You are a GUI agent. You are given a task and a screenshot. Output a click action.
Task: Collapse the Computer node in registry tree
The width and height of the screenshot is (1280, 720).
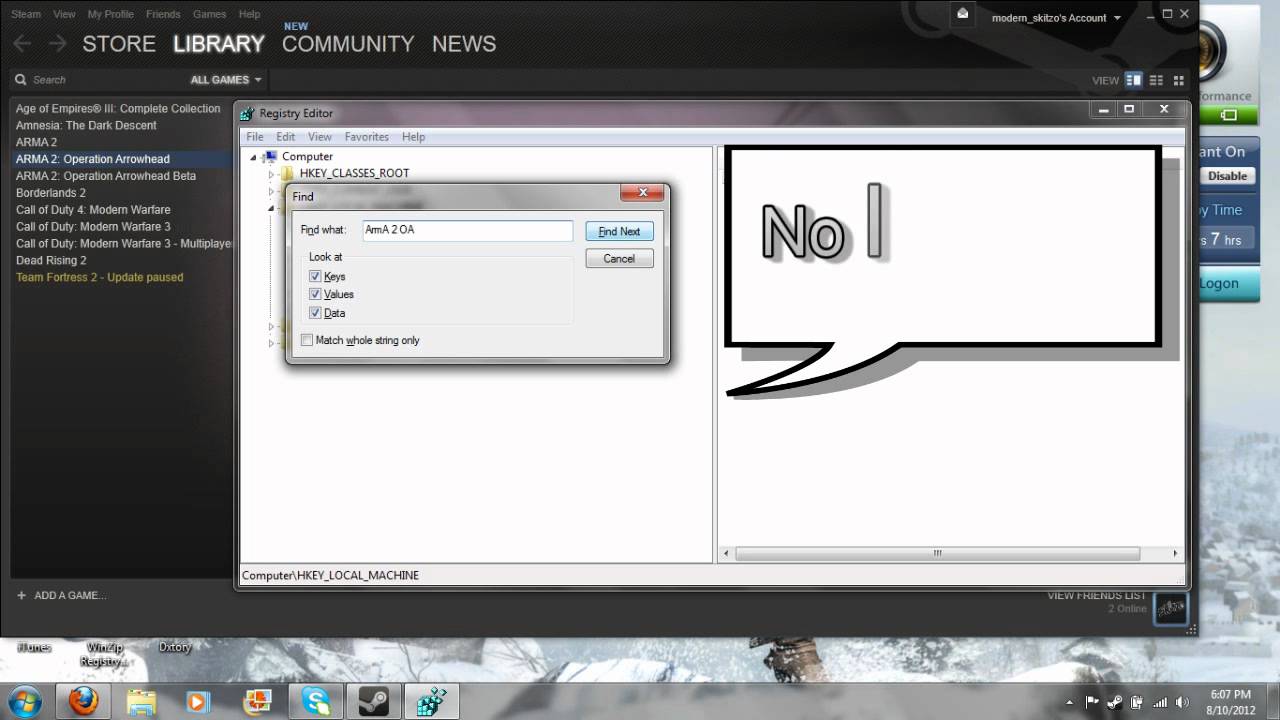tap(253, 157)
